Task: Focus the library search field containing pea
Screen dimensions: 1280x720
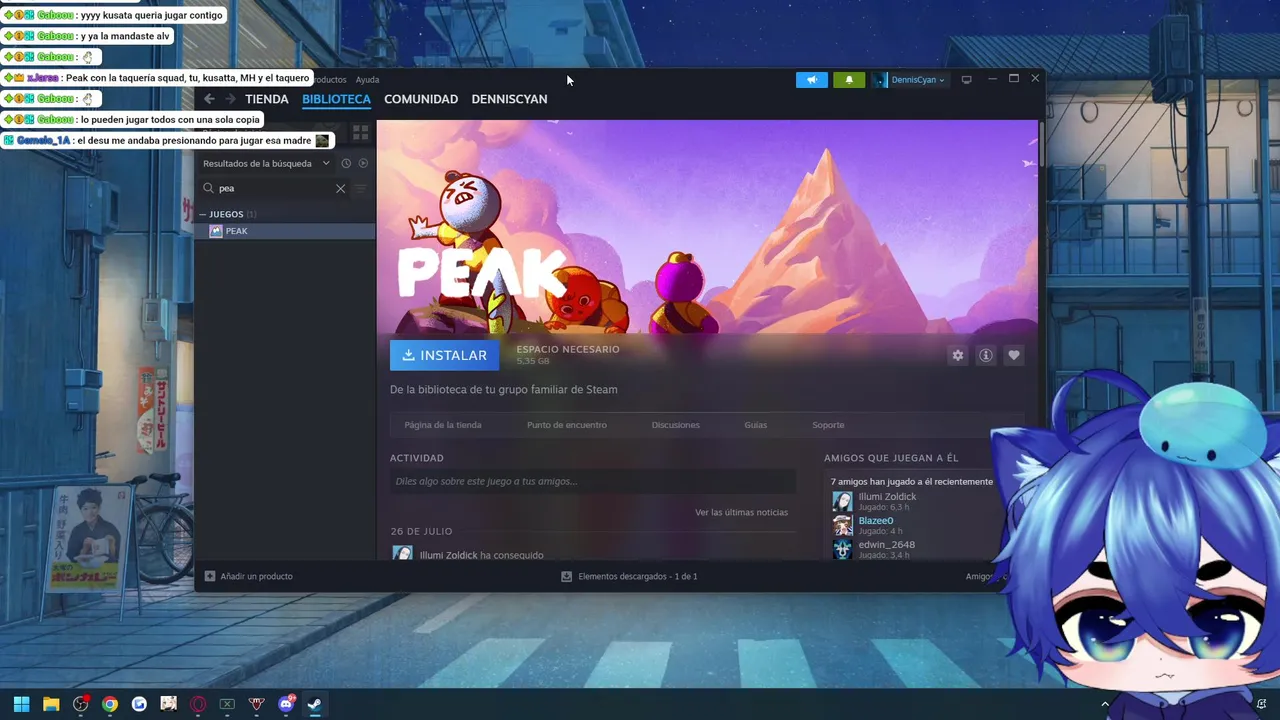Action: pos(275,188)
